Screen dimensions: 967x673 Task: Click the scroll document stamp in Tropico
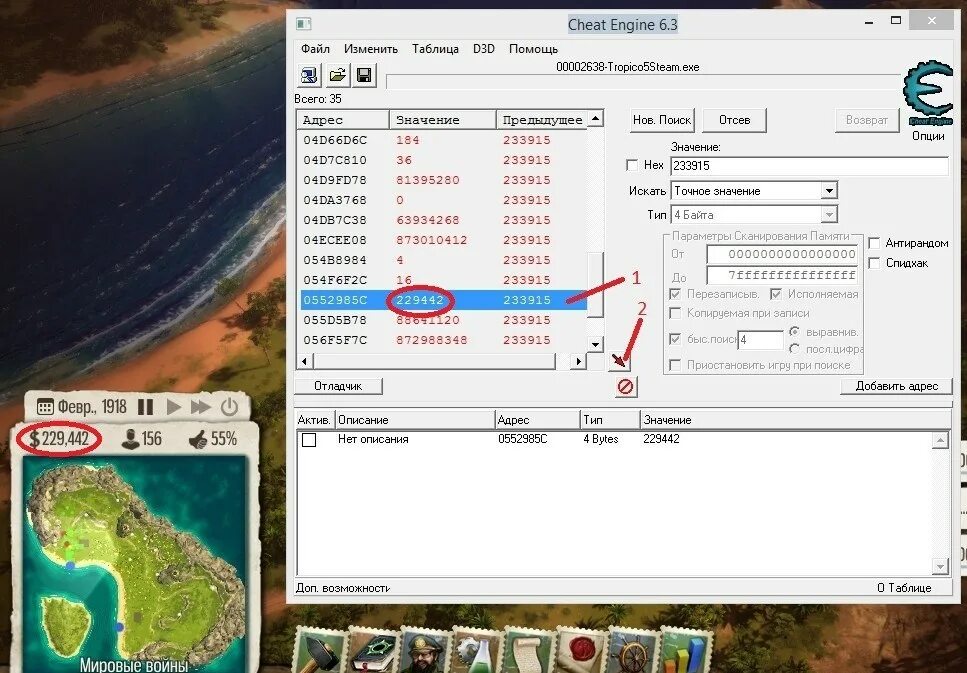pos(528,650)
